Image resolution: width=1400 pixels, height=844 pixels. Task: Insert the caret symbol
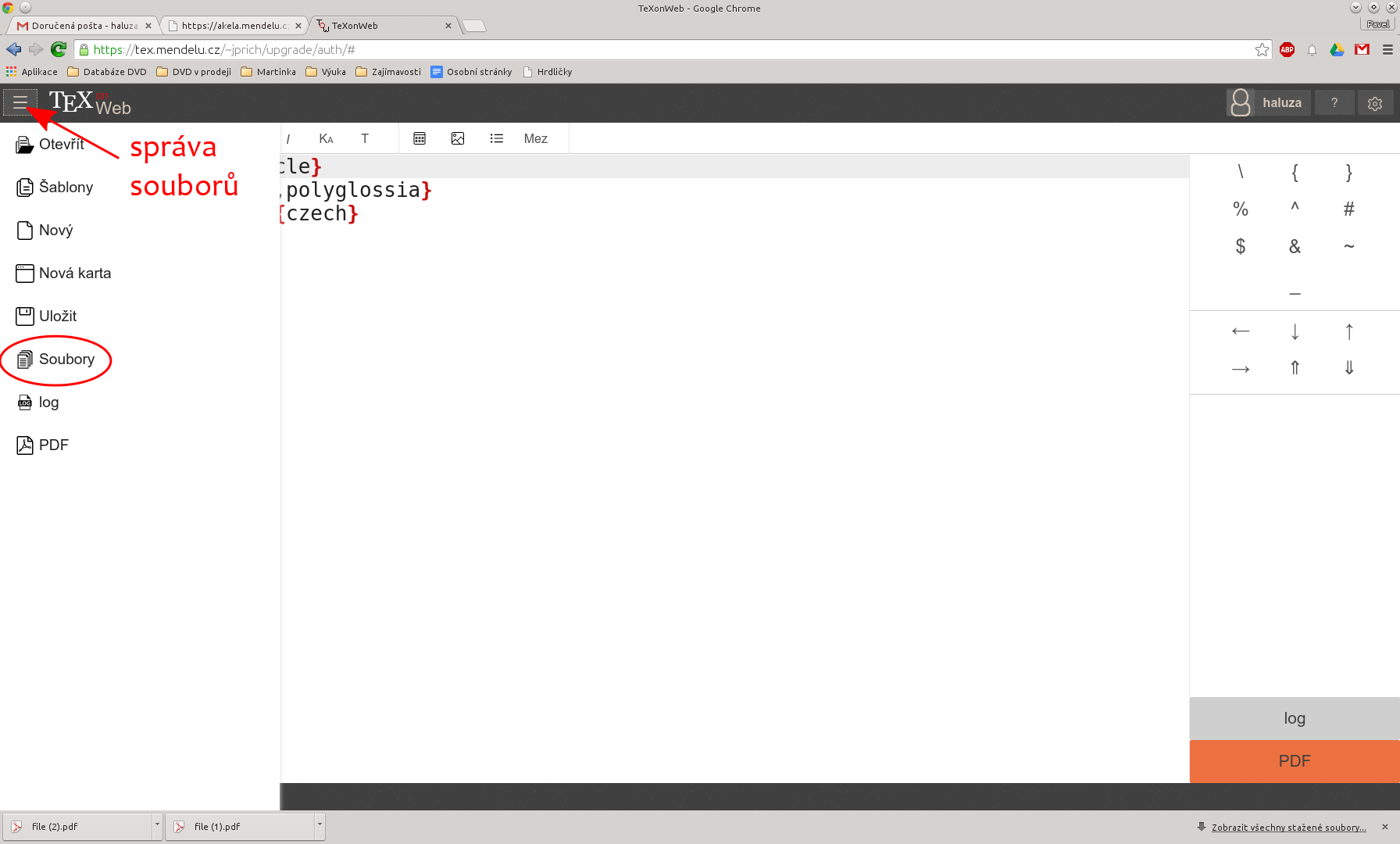[x=1295, y=208]
